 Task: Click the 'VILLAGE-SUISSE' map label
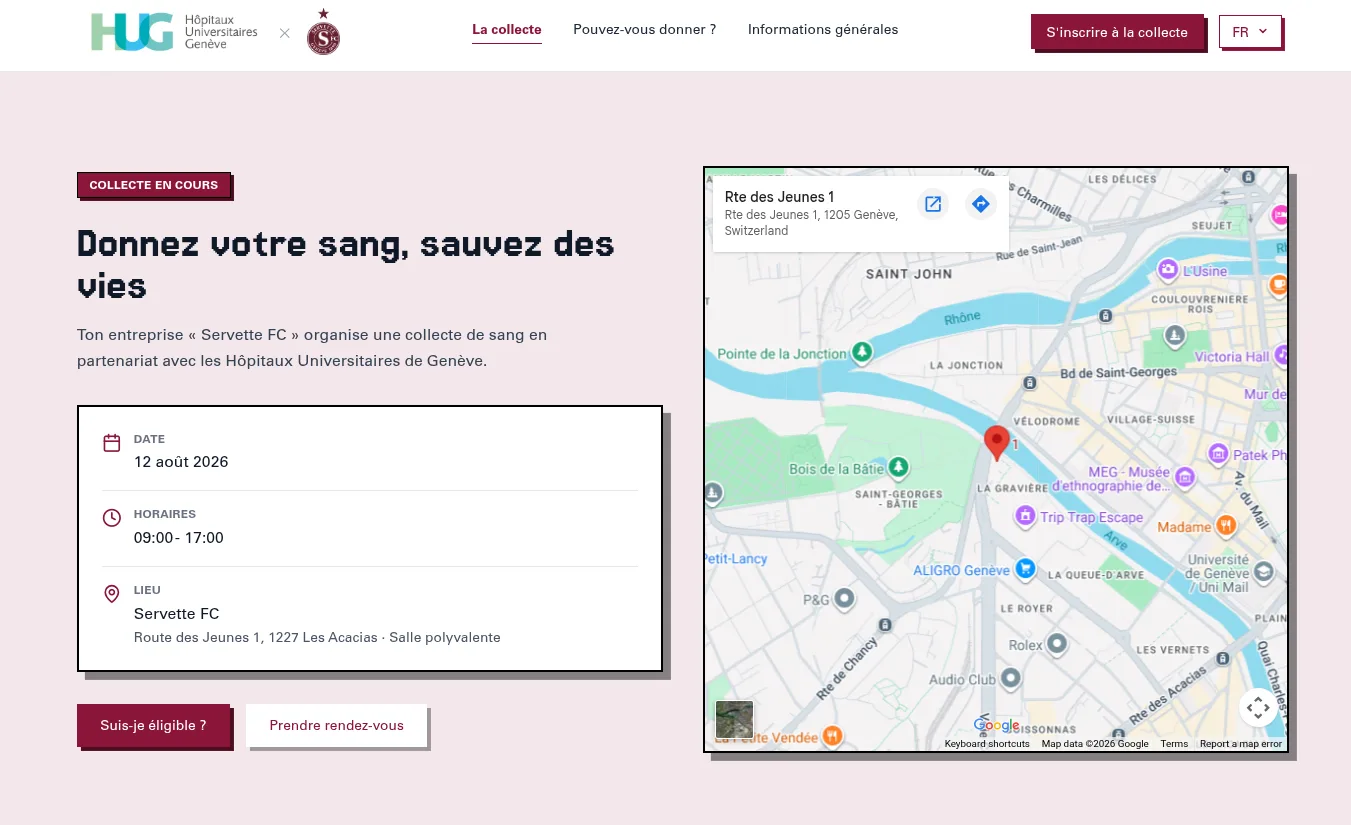click(x=1151, y=420)
